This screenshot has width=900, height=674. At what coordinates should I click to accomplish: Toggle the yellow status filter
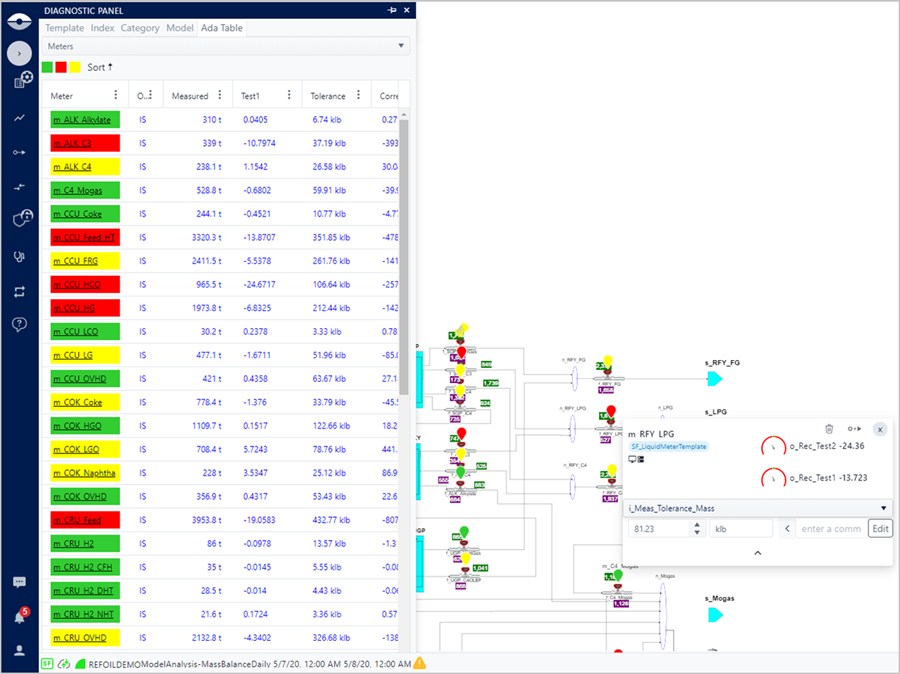75,67
